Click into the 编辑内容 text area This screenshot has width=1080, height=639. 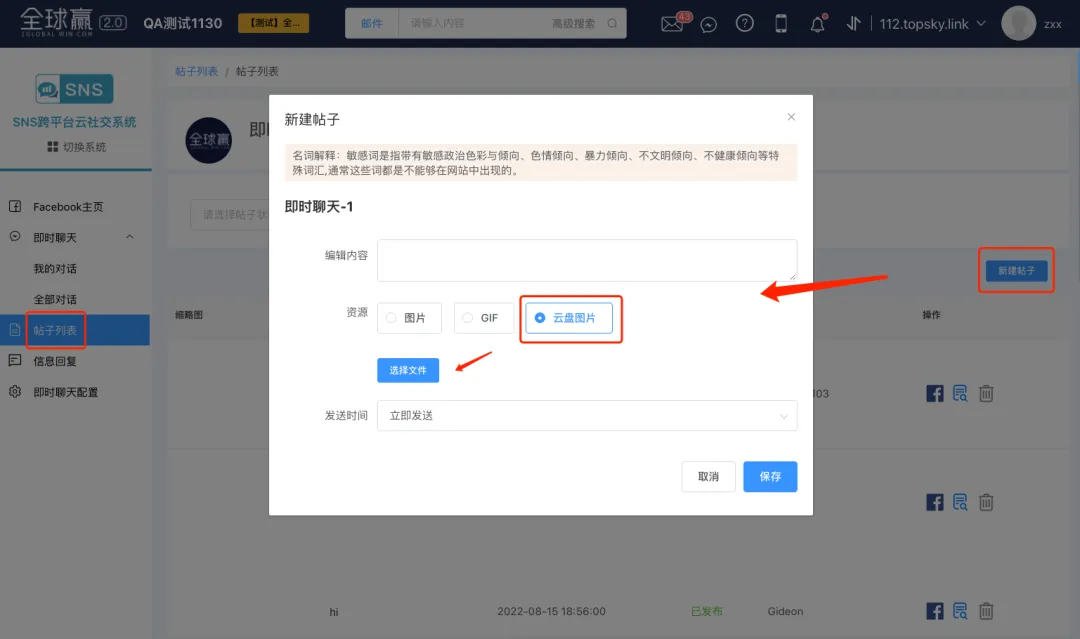point(586,260)
